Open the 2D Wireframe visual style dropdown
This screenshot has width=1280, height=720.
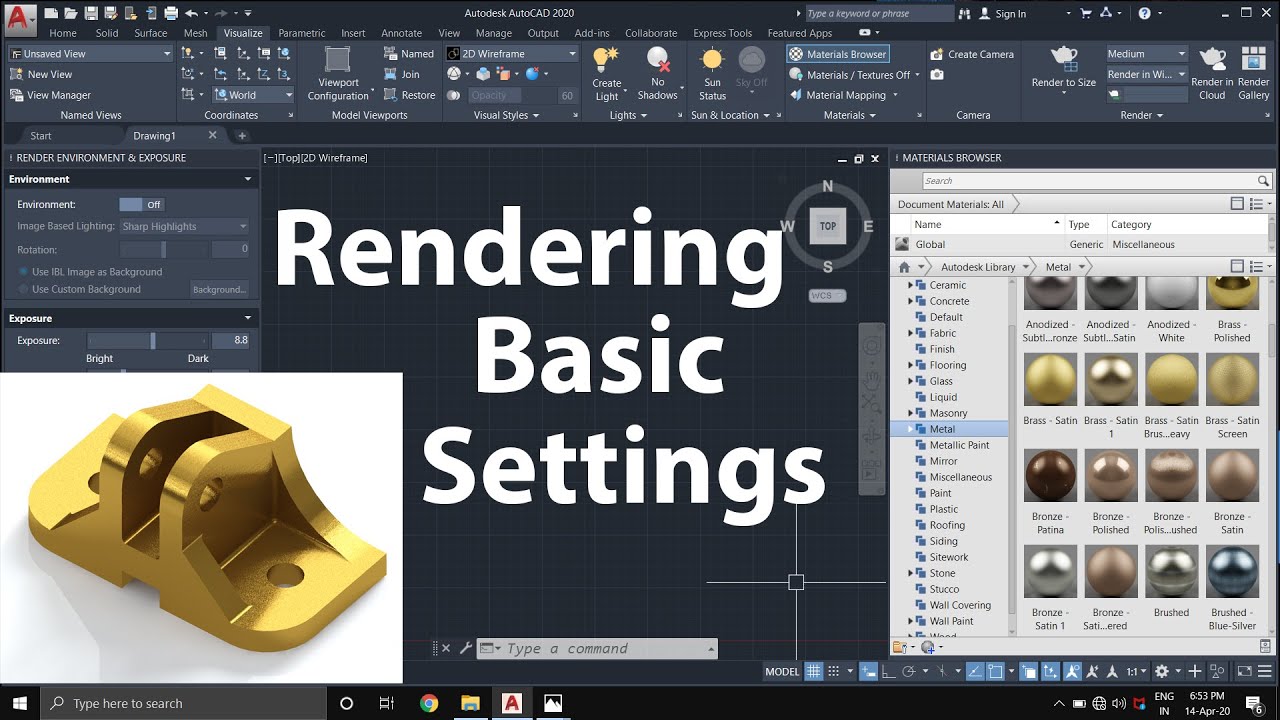[x=512, y=54]
